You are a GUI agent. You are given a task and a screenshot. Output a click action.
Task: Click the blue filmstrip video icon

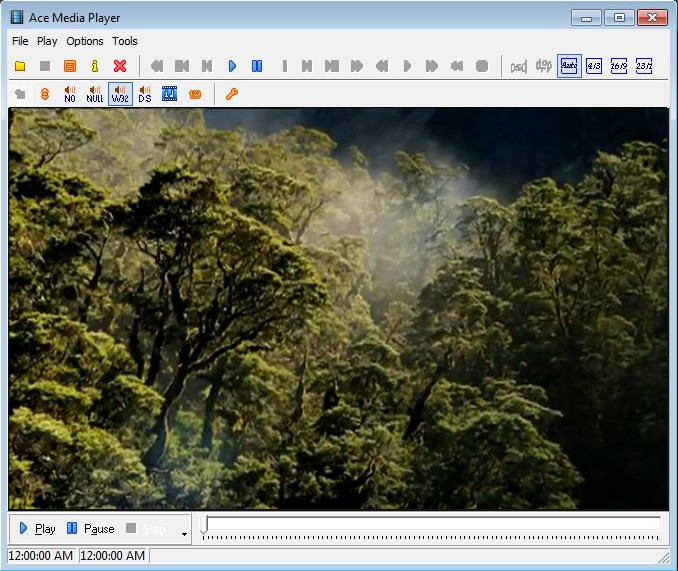tap(169, 94)
